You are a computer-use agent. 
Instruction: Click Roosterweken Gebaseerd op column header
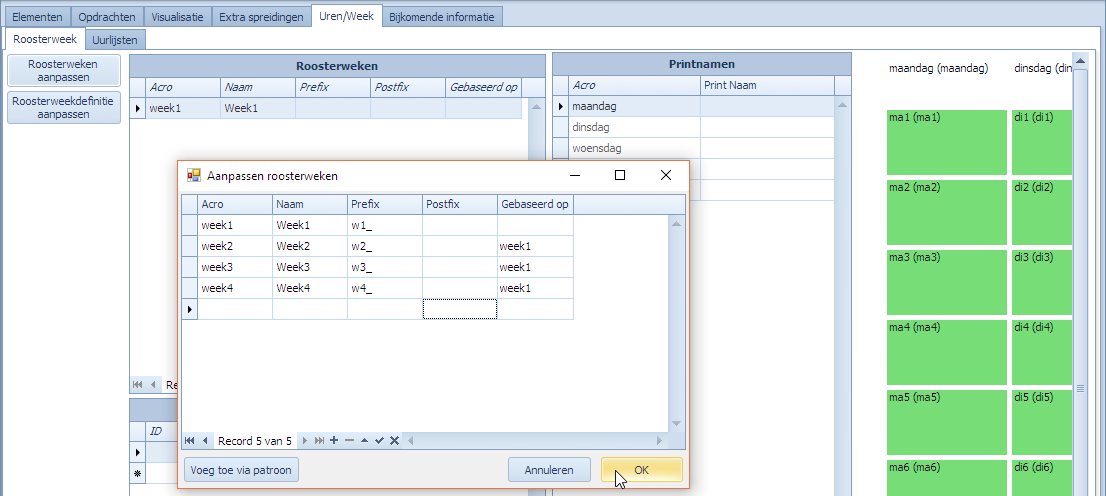(483, 87)
